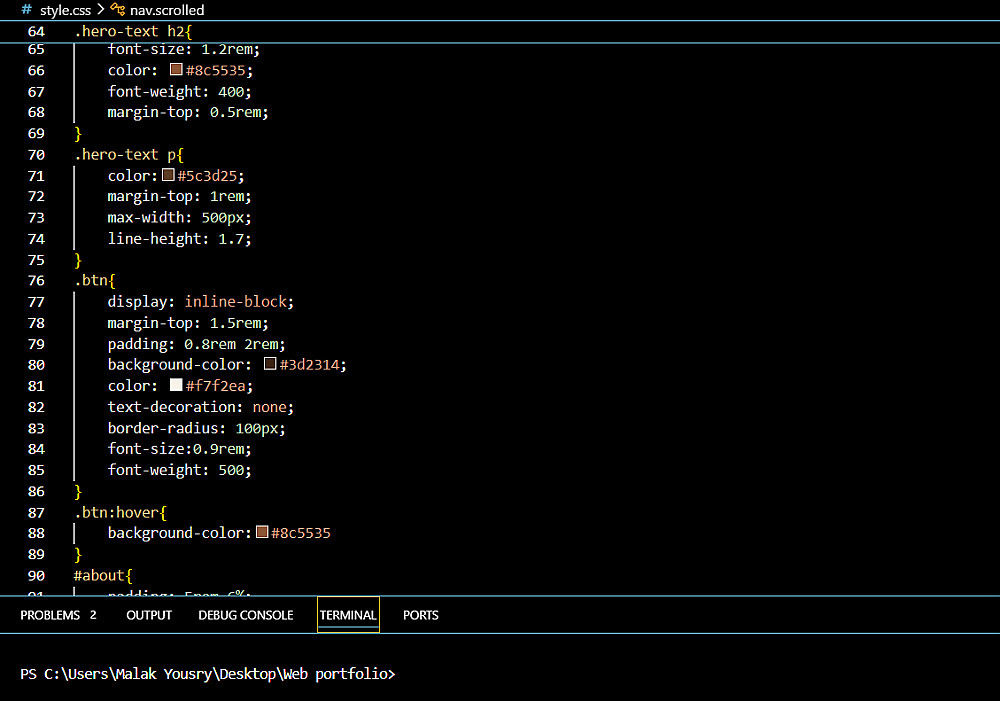Image resolution: width=1000 pixels, height=701 pixels.
Task: Open the .btn:hover background-color swatch on line 88
Action: click(262, 533)
